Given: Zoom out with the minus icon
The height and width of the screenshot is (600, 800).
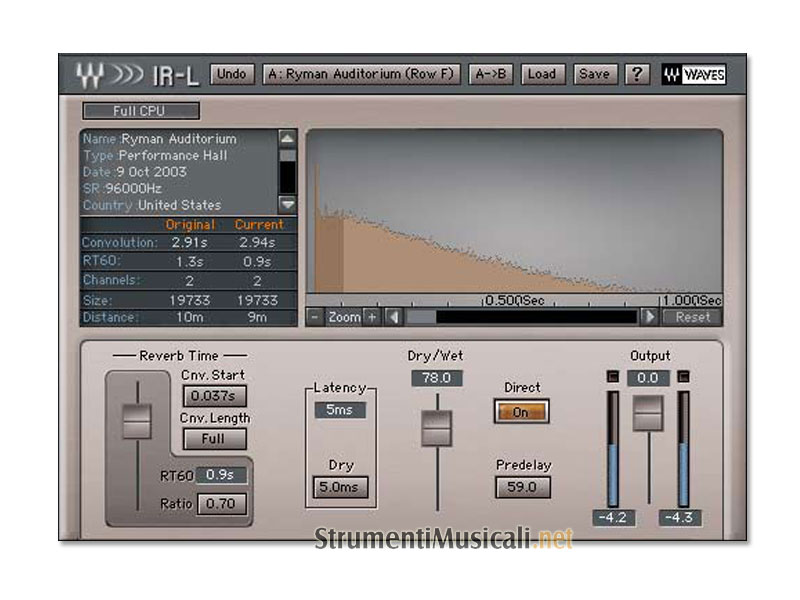Looking at the screenshot, I should [314, 317].
